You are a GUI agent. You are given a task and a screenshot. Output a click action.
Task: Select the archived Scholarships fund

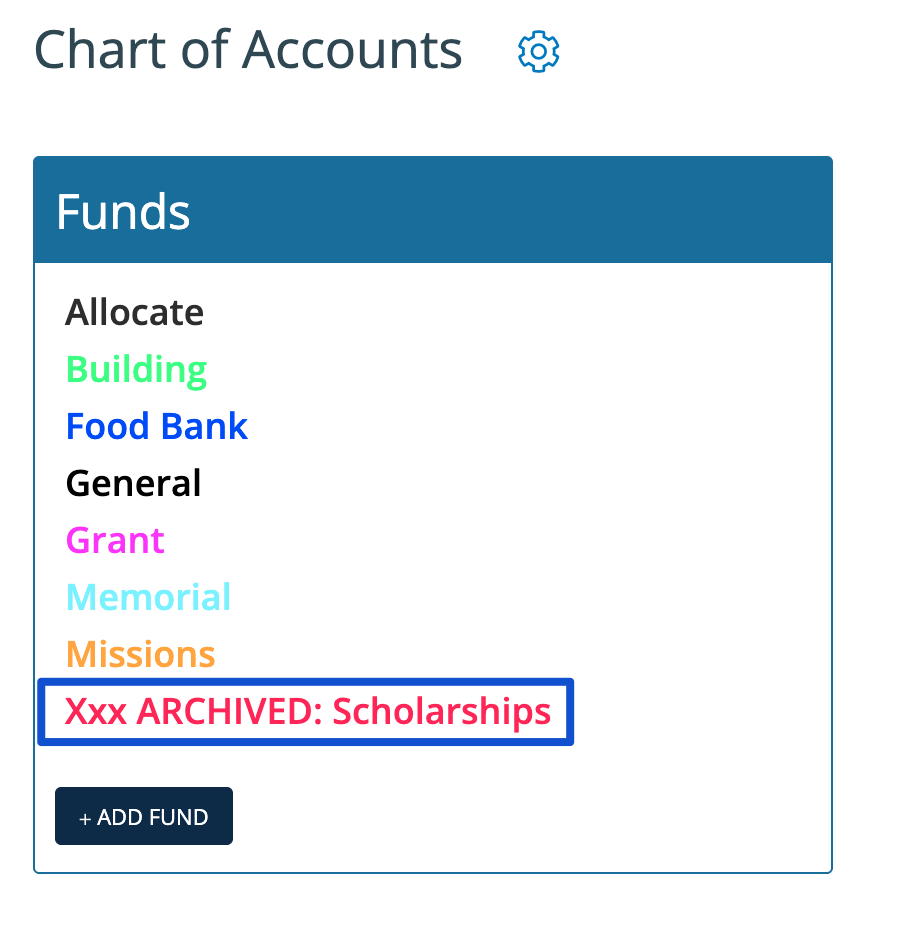307,711
